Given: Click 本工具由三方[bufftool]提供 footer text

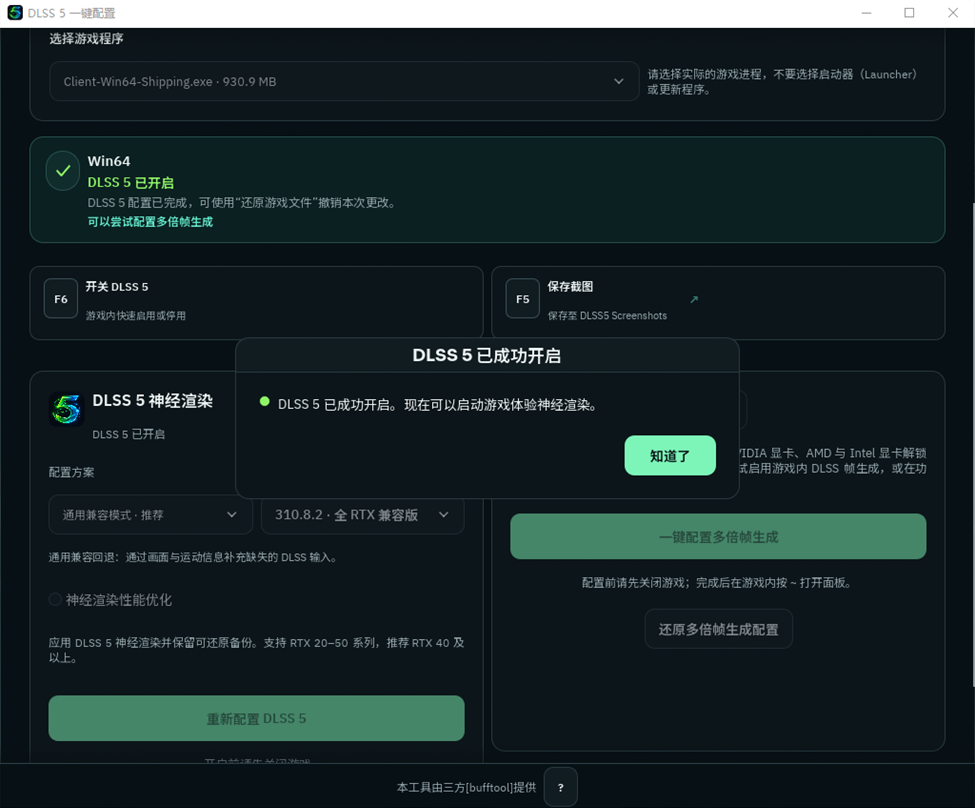Looking at the screenshot, I should pos(466,787).
